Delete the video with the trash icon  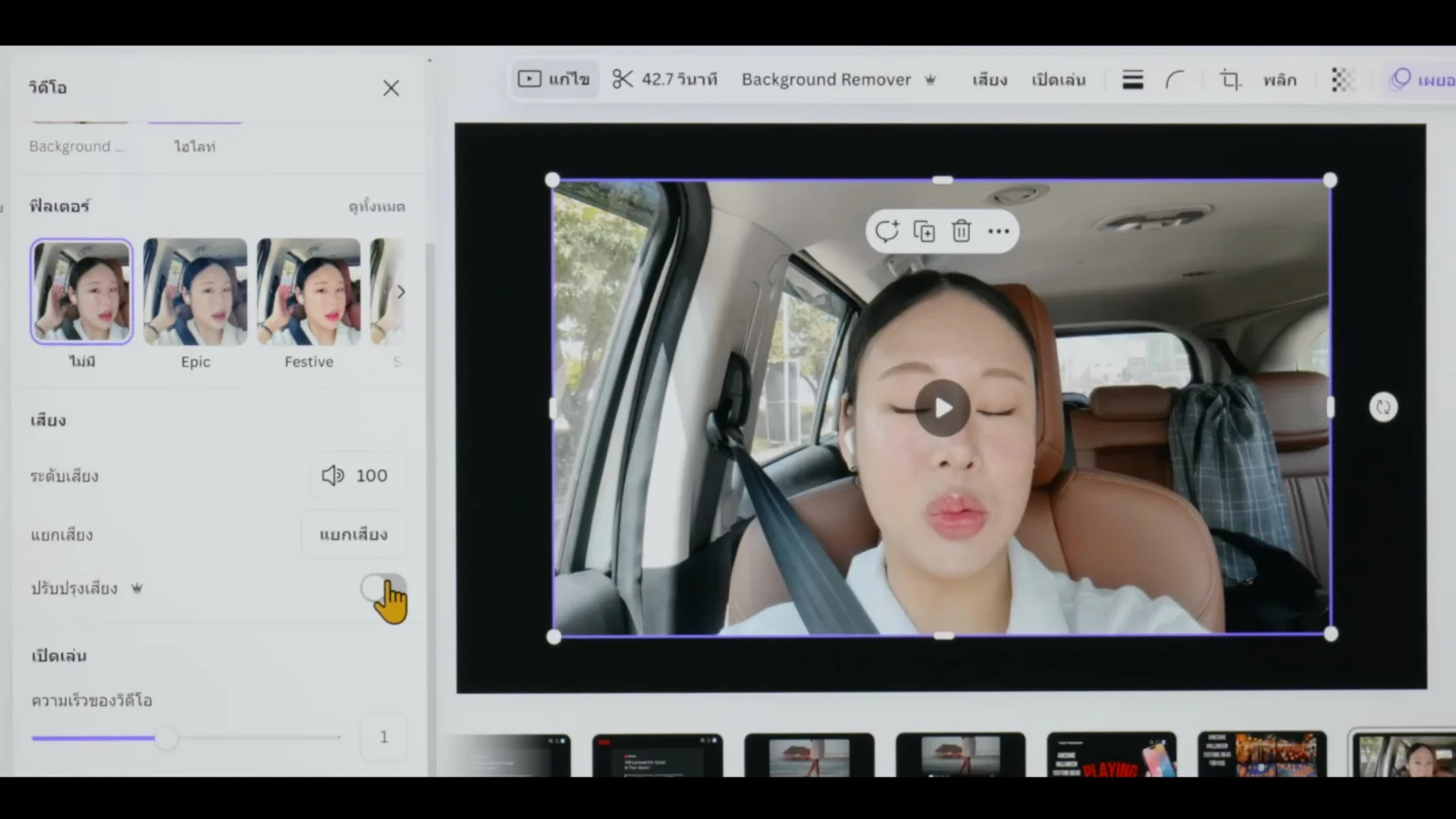point(961,231)
